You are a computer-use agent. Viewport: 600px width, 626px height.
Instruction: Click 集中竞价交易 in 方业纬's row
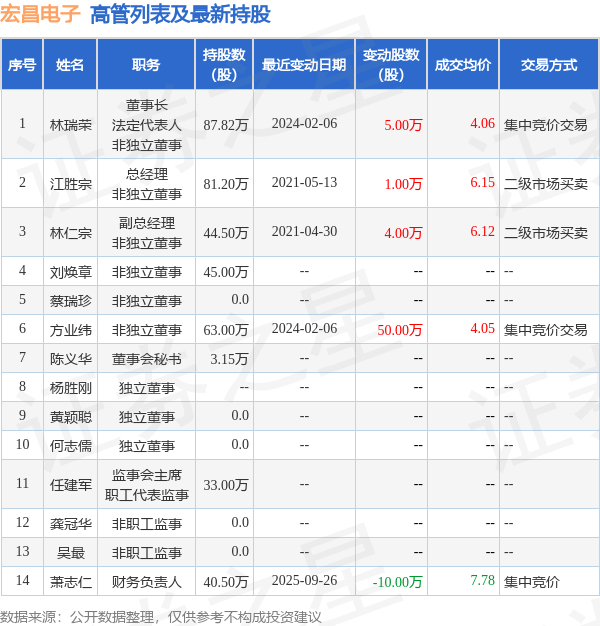tap(545, 330)
